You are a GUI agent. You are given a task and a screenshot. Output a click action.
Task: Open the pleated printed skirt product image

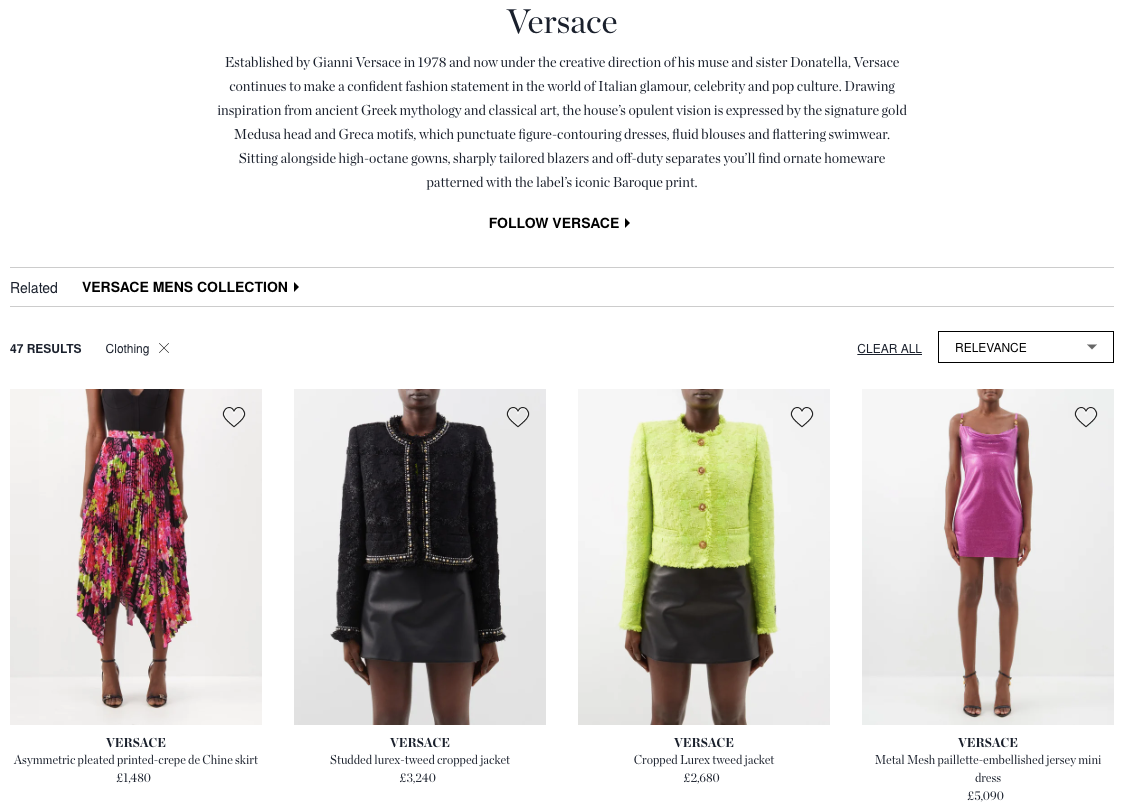[136, 557]
